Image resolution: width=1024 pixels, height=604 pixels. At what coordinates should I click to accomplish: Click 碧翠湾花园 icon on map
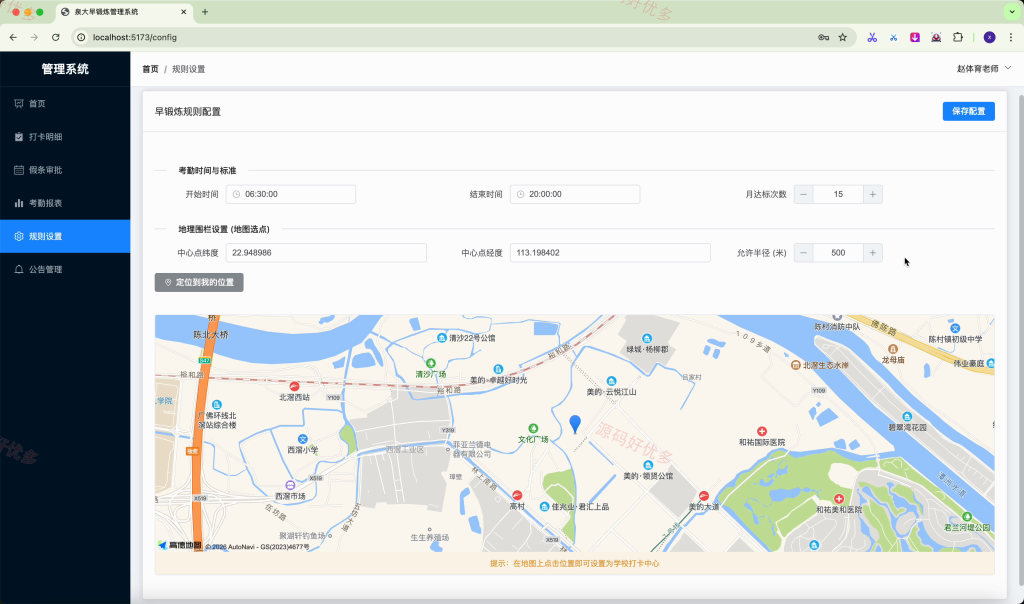tap(907, 417)
